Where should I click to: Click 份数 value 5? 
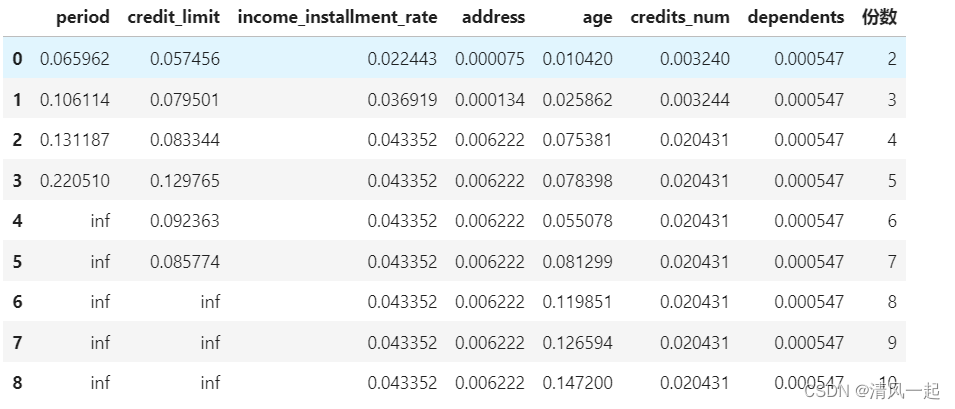[x=892, y=181]
